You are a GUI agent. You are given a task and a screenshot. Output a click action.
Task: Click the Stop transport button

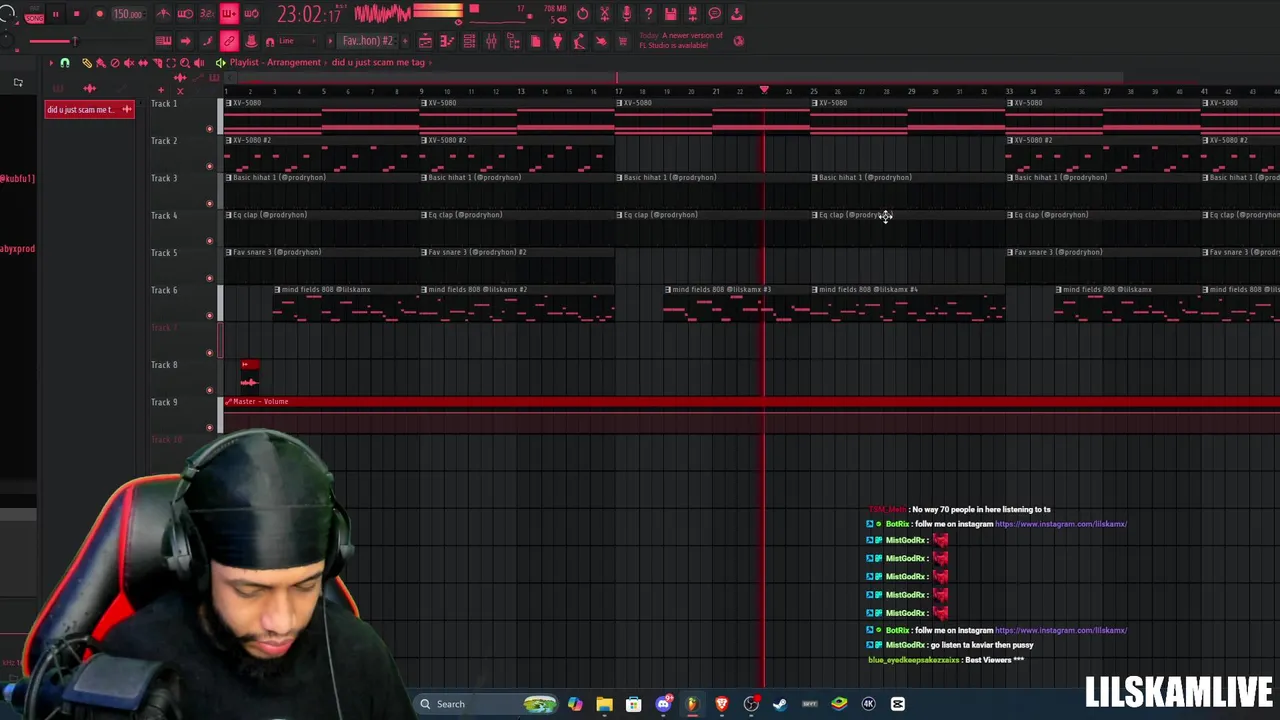click(76, 14)
